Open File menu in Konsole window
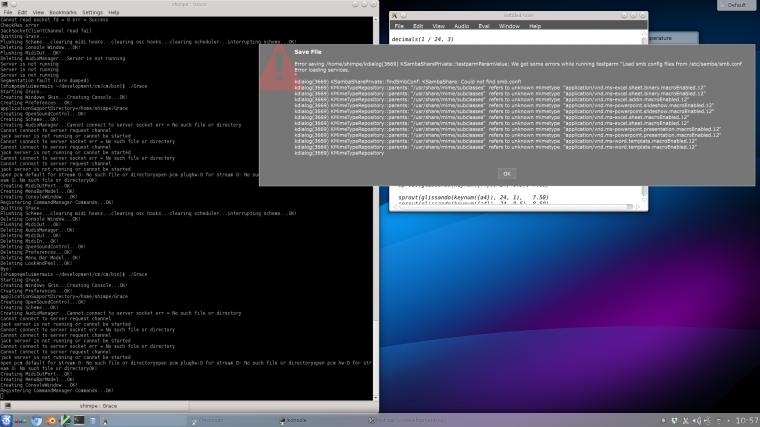The width and height of the screenshot is (760, 427). coord(8,12)
